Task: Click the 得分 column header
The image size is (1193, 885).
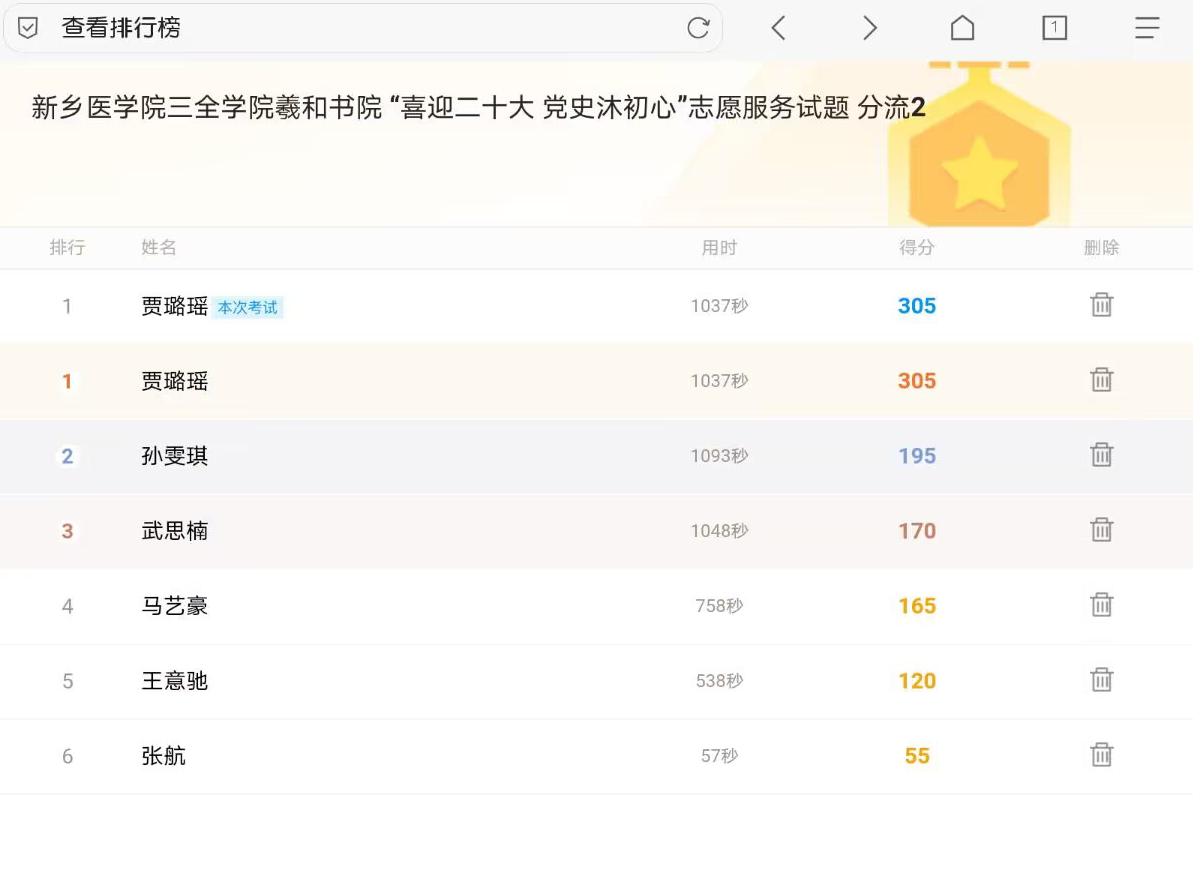Action: [x=916, y=248]
